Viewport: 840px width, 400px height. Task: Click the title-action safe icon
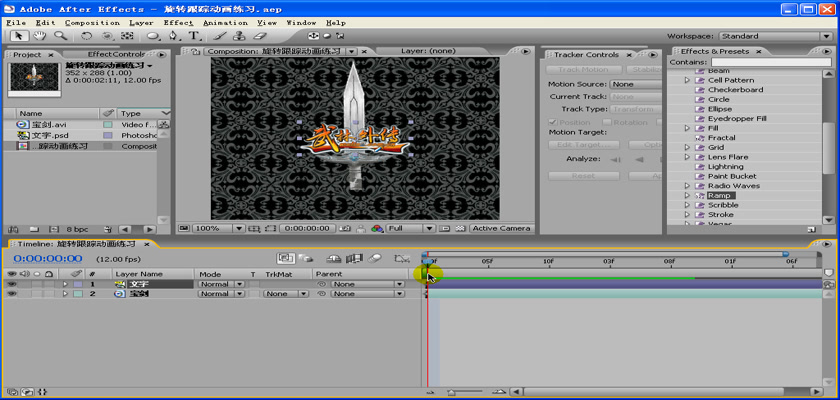(x=255, y=228)
